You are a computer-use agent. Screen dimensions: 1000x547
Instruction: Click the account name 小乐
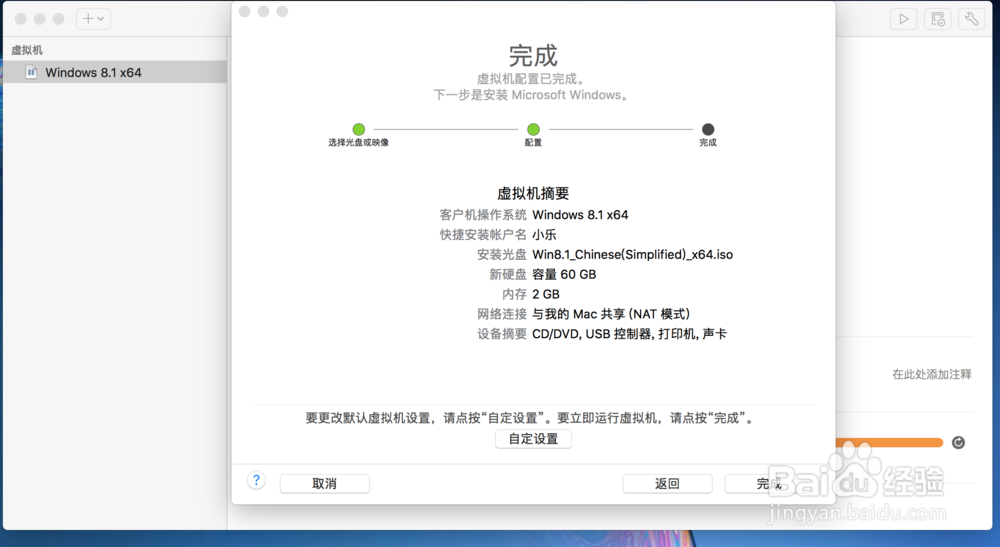pos(544,235)
